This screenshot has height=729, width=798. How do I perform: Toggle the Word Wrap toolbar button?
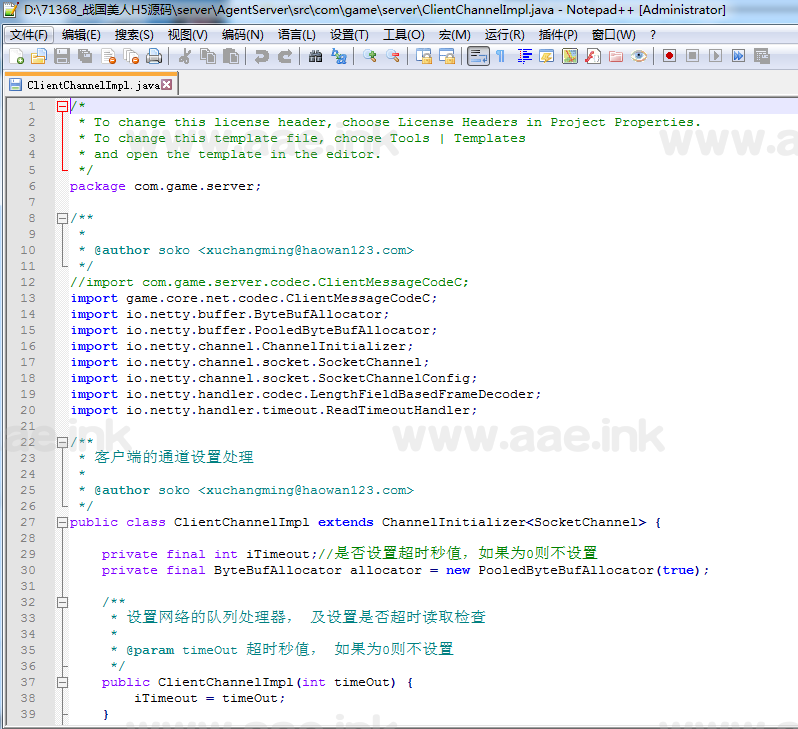(478, 57)
